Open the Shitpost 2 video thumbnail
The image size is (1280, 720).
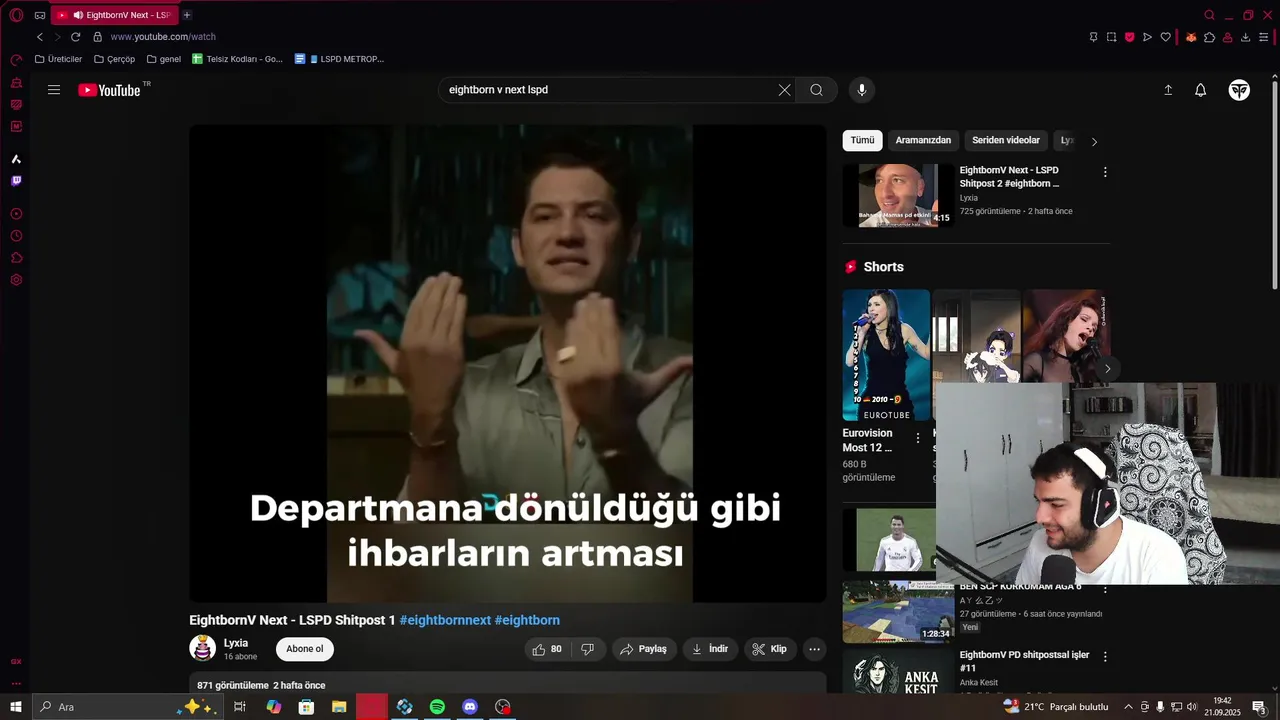coord(898,195)
